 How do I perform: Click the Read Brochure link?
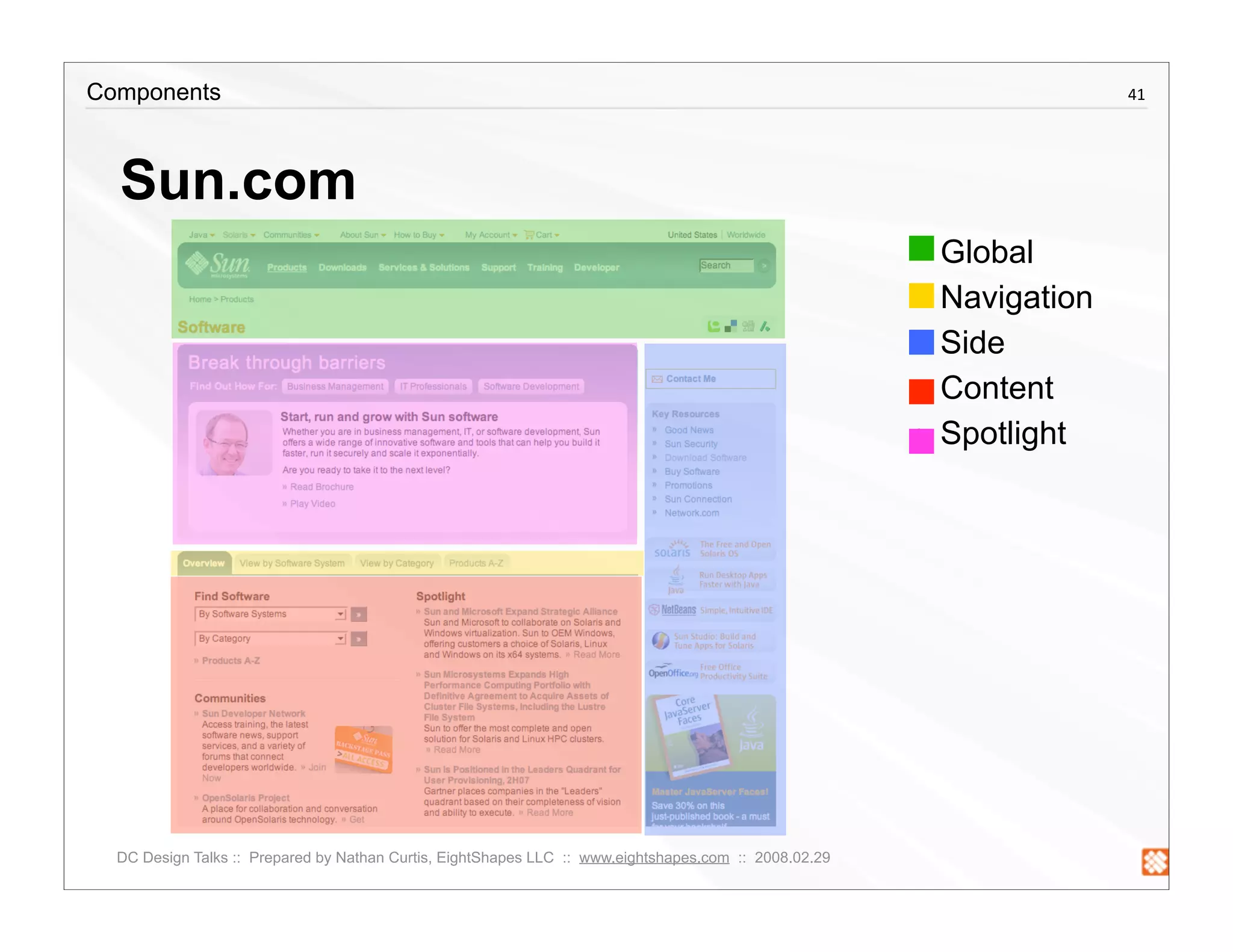pyautogui.click(x=321, y=487)
